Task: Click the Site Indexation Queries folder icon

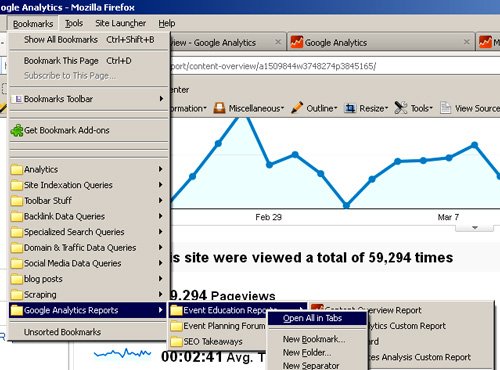Action: click(16, 185)
